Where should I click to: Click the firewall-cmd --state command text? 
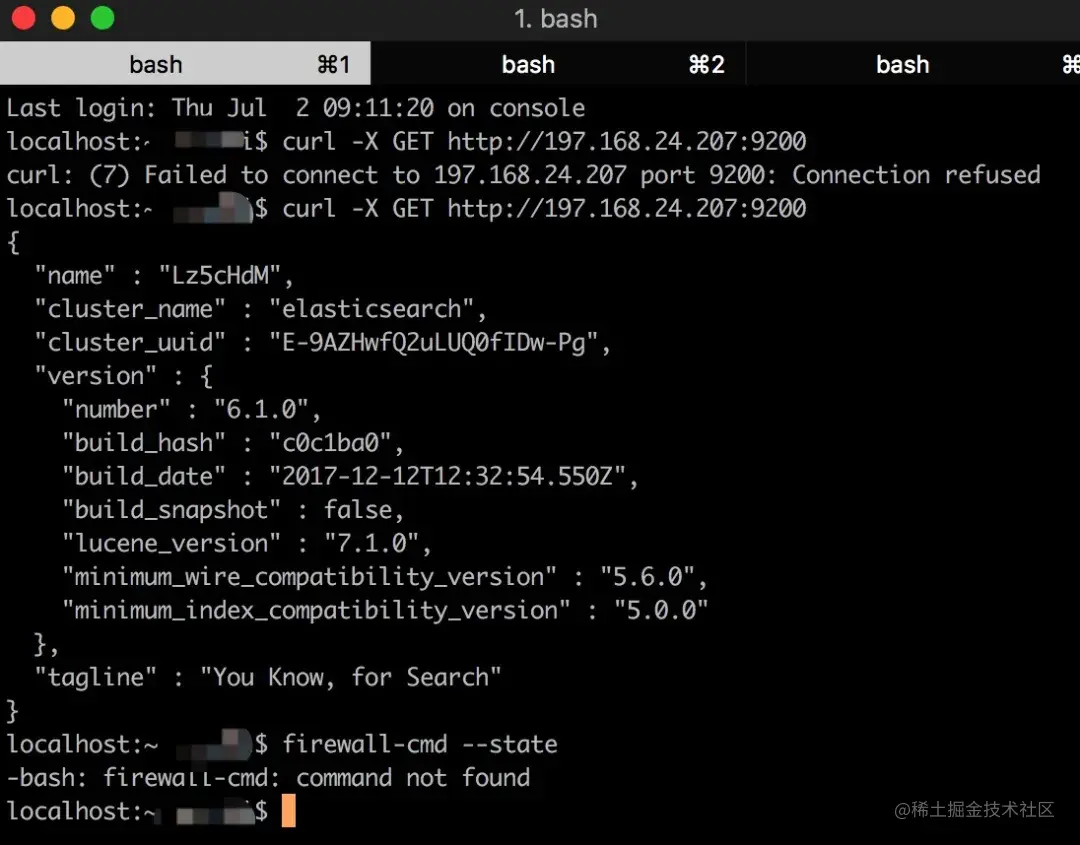(418, 744)
